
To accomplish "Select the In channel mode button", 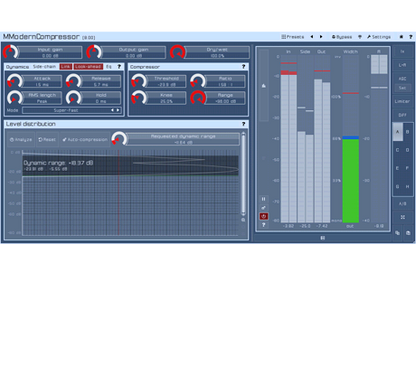I will [x=402, y=52].
